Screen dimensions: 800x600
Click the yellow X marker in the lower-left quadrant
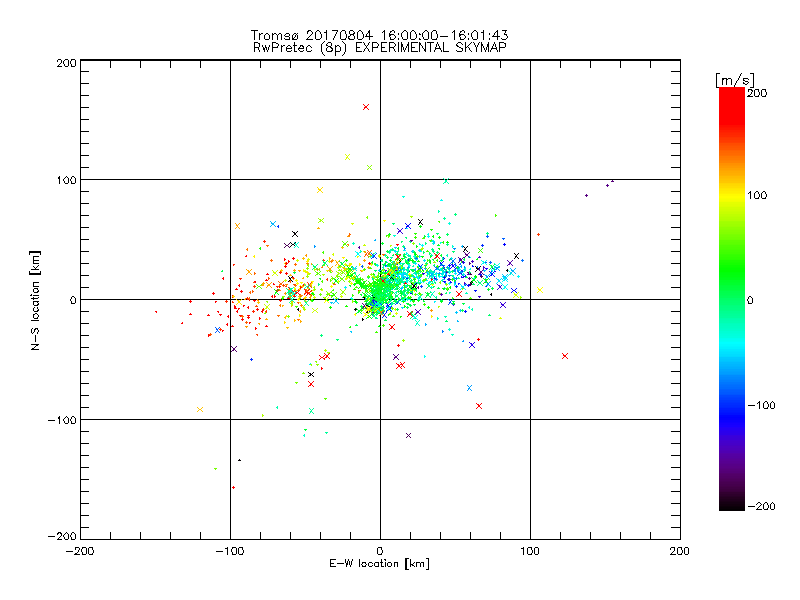[200, 409]
